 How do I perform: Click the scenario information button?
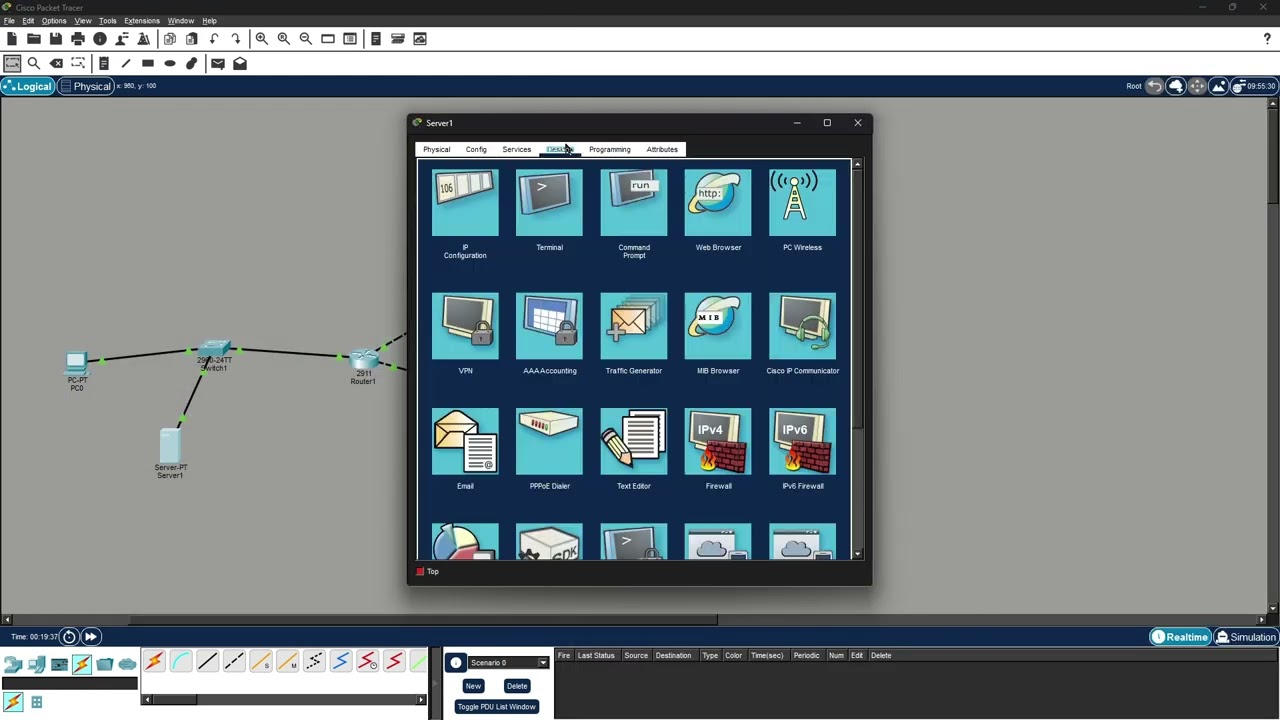[x=456, y=663]
